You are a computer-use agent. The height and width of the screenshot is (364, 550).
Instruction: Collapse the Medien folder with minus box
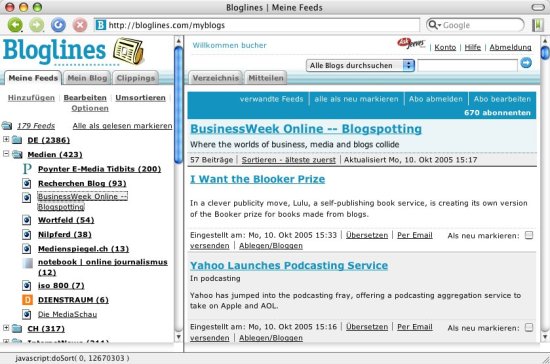pos(6,154)
